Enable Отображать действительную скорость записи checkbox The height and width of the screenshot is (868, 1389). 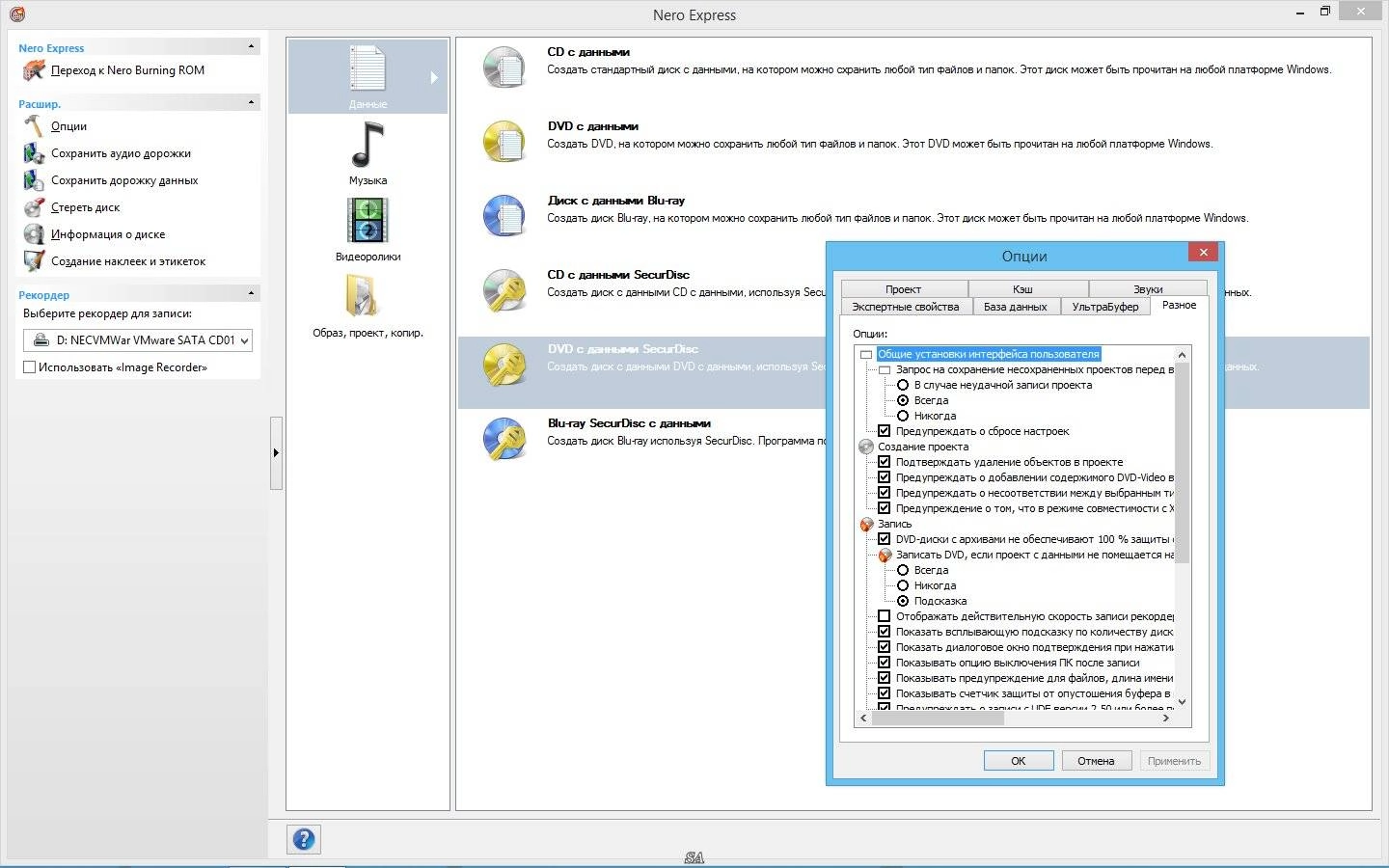[884, 616]
